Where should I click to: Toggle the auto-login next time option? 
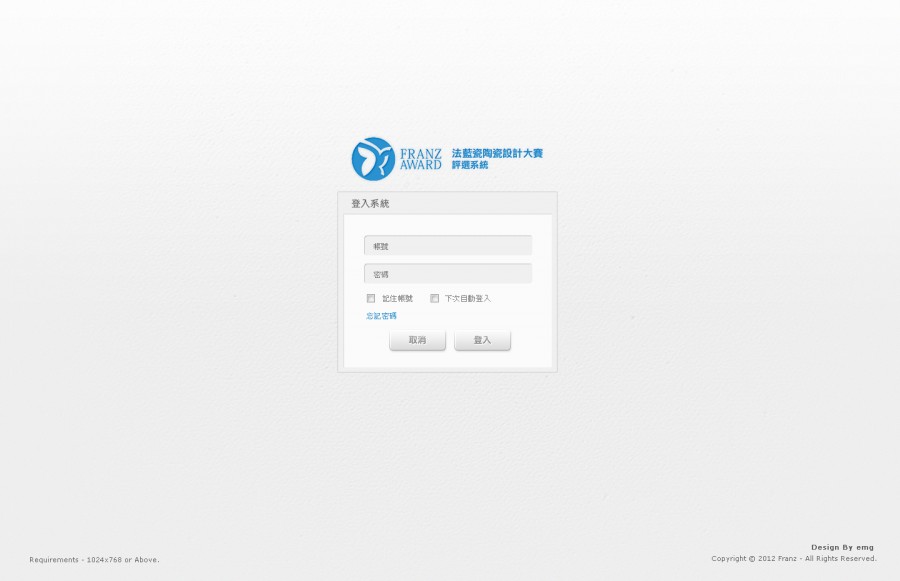pyautogui.click(x=435, y=298)
